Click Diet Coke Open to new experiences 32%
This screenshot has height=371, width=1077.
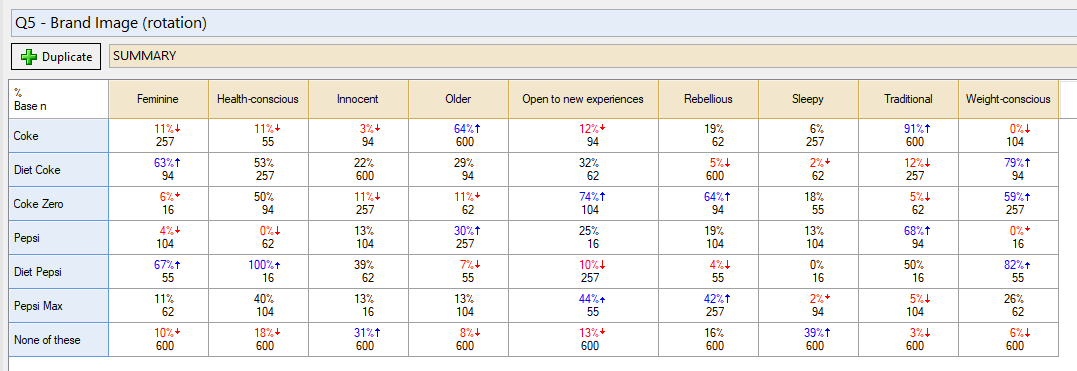[583, 170]
